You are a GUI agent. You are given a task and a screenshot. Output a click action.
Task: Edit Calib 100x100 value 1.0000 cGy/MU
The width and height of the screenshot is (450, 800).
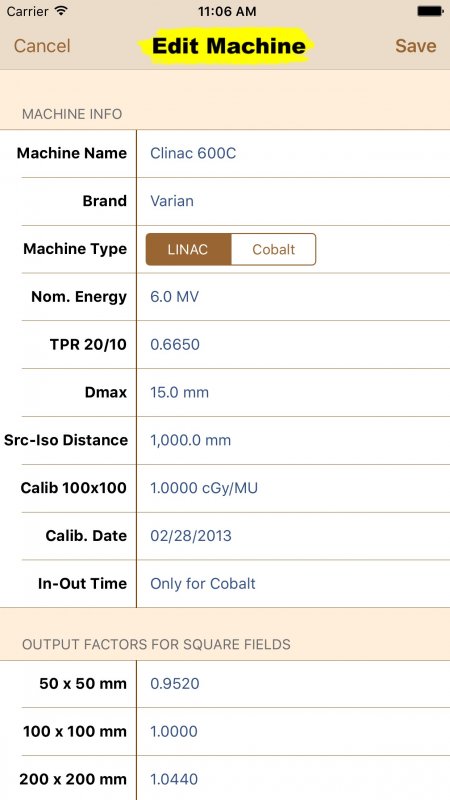pyautogui.click(x=293, y=488)
